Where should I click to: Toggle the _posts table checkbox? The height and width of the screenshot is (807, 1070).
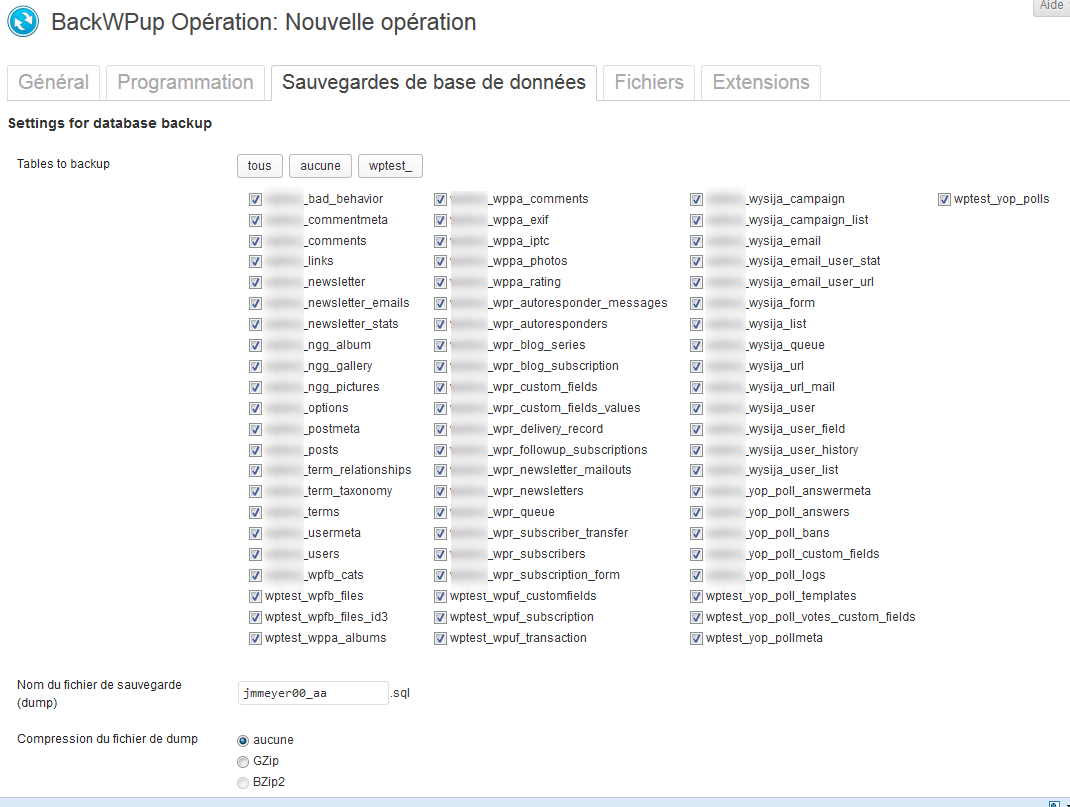[x=255, y=451]
